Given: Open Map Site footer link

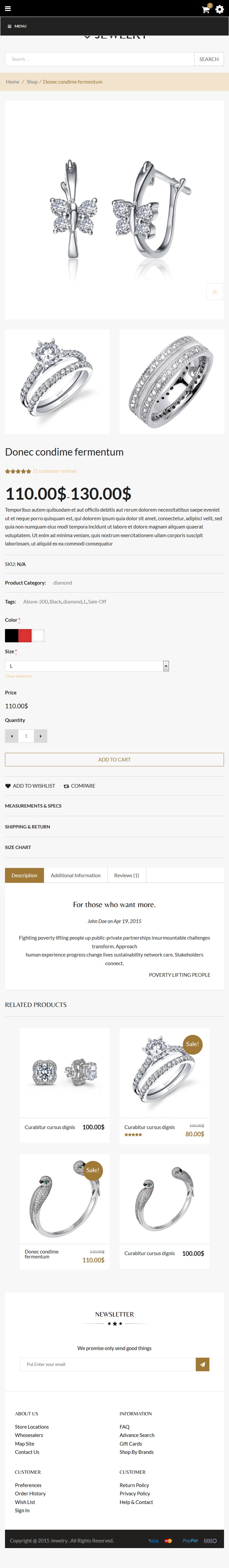Looking at the screenshot, I should point(24,1444).
